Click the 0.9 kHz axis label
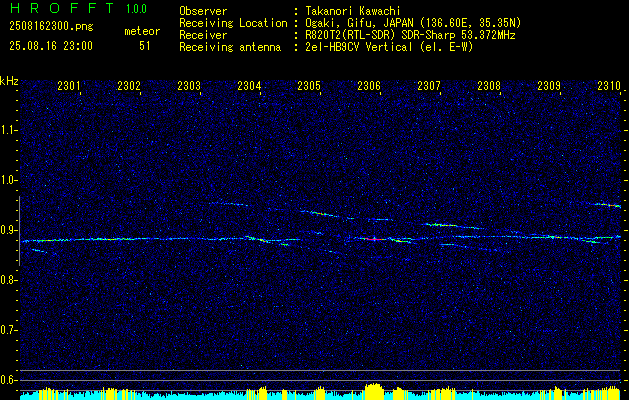 click(x=8, y=230)
